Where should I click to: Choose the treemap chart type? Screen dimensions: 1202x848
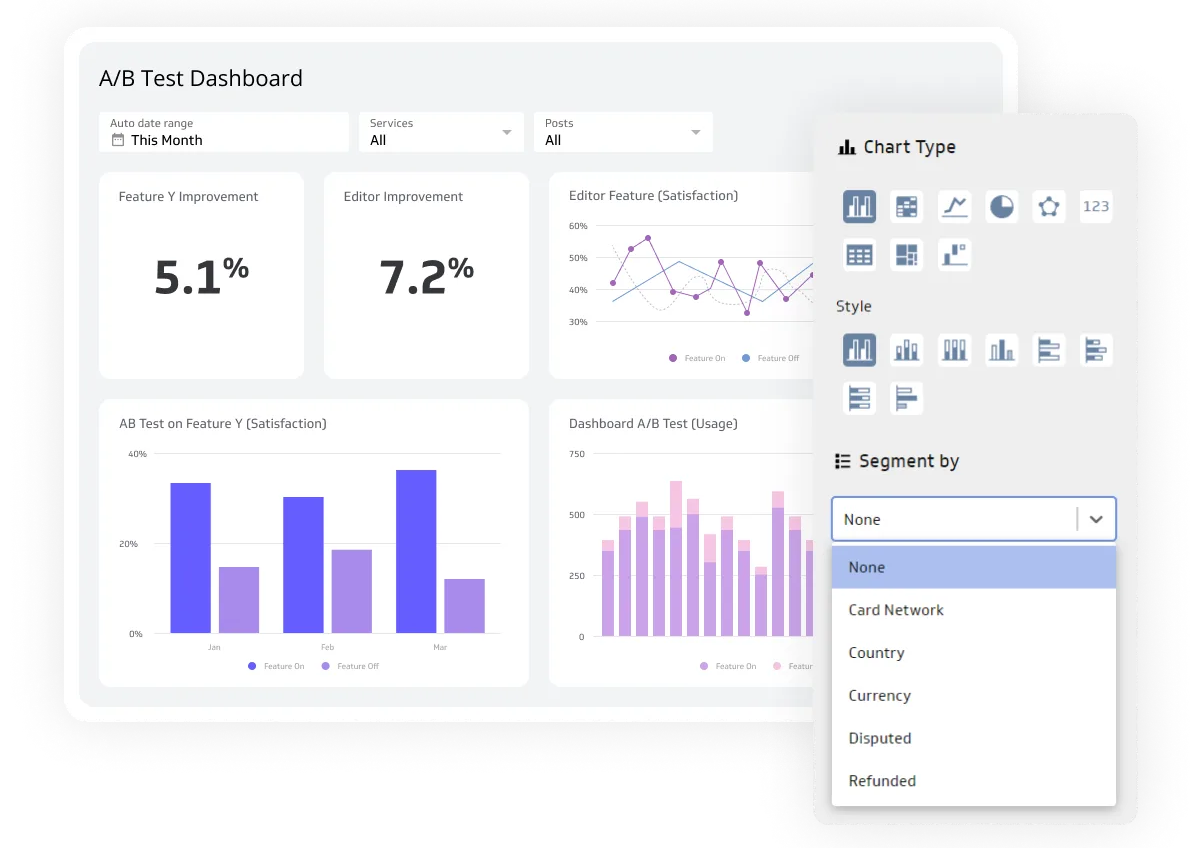click(906, 254)
